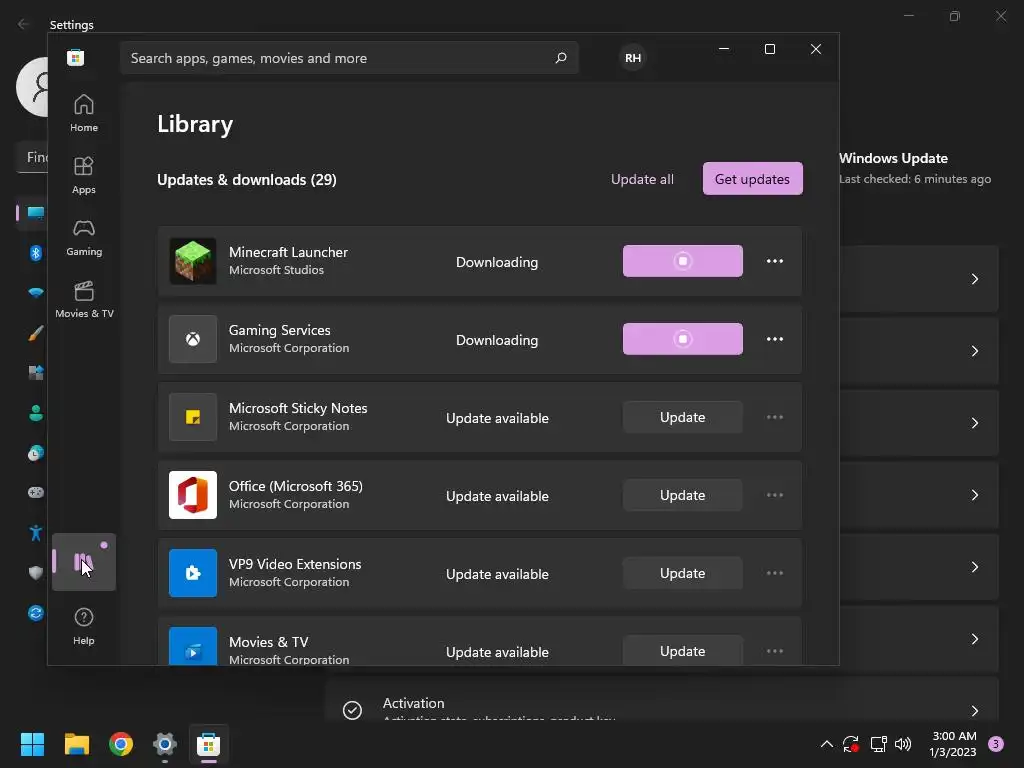Open Bluetooth section in Settings sidebar
This screenshot has width=1024, height=768.
pos(35,252)
